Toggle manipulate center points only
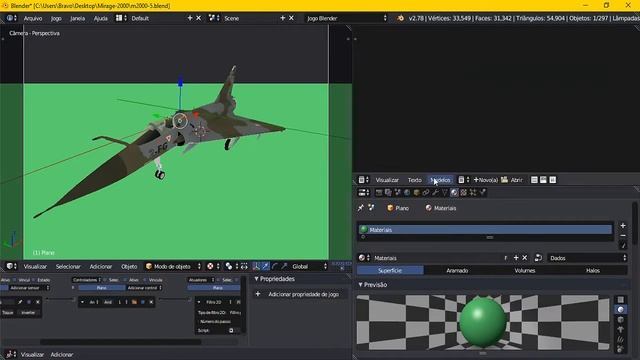This screenshot has width=640, height=360. (x=244, y=266)
